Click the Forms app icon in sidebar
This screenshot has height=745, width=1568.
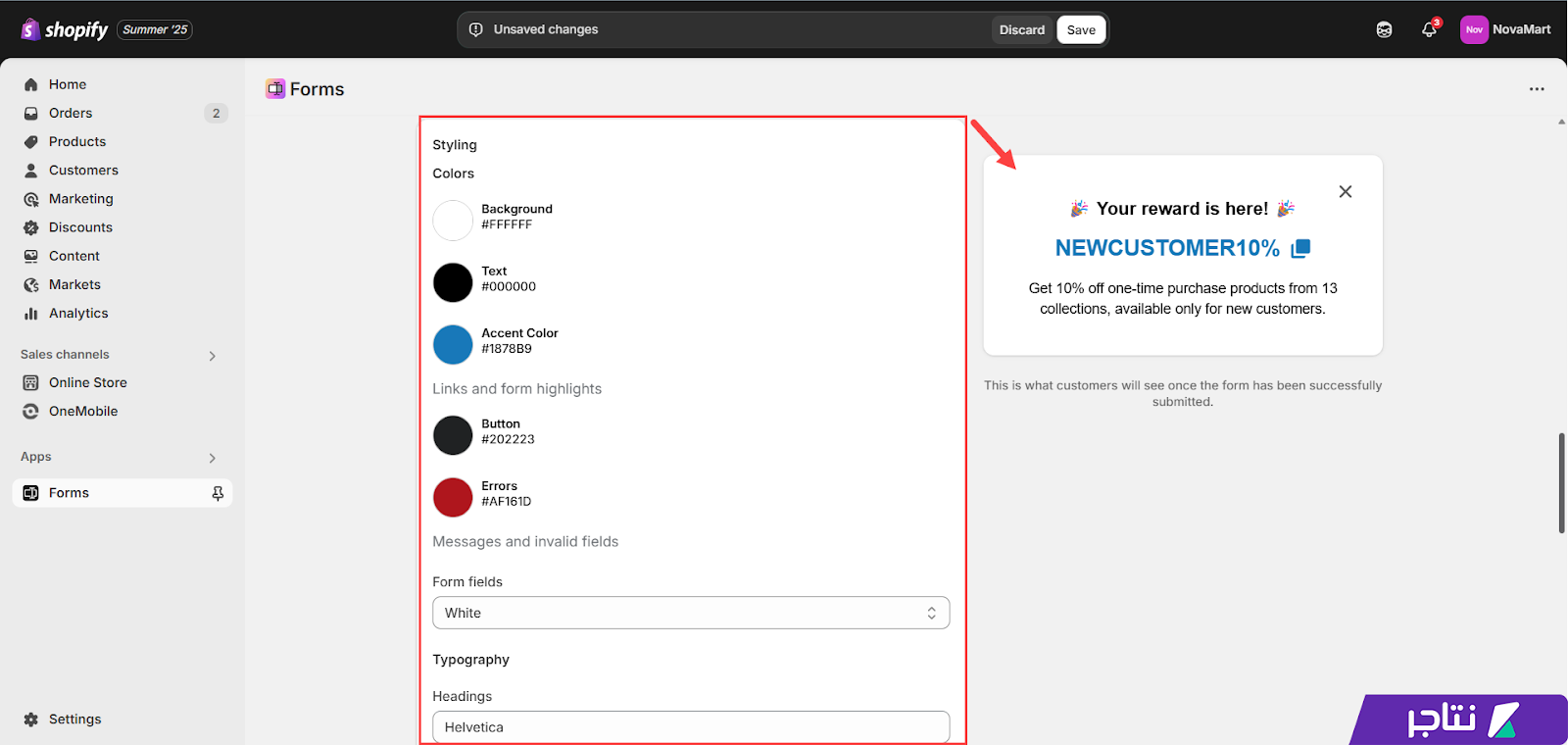31,493
